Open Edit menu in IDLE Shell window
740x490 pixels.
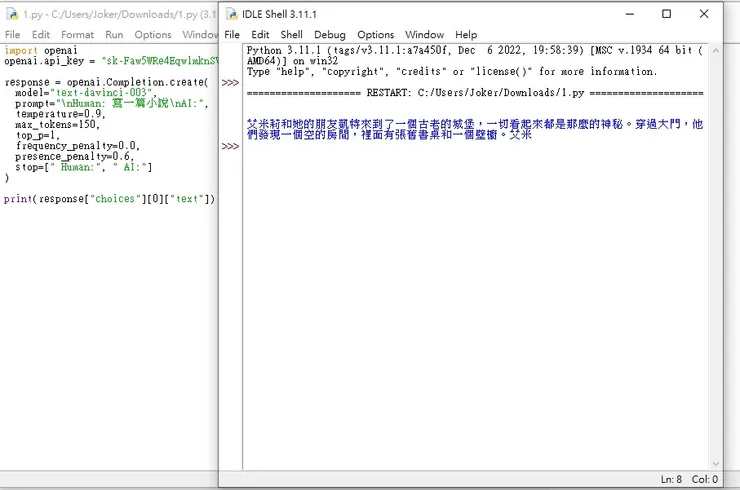pyautogui.click(x=260, y=34)
